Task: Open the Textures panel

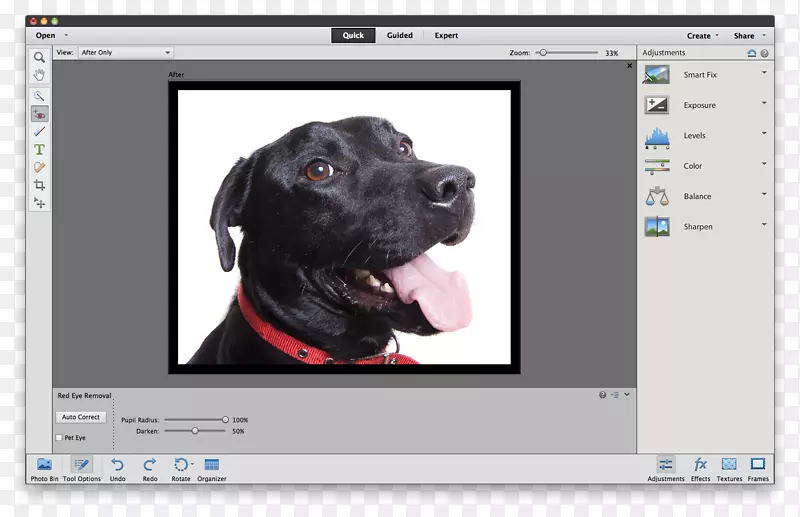Action: 729,469
